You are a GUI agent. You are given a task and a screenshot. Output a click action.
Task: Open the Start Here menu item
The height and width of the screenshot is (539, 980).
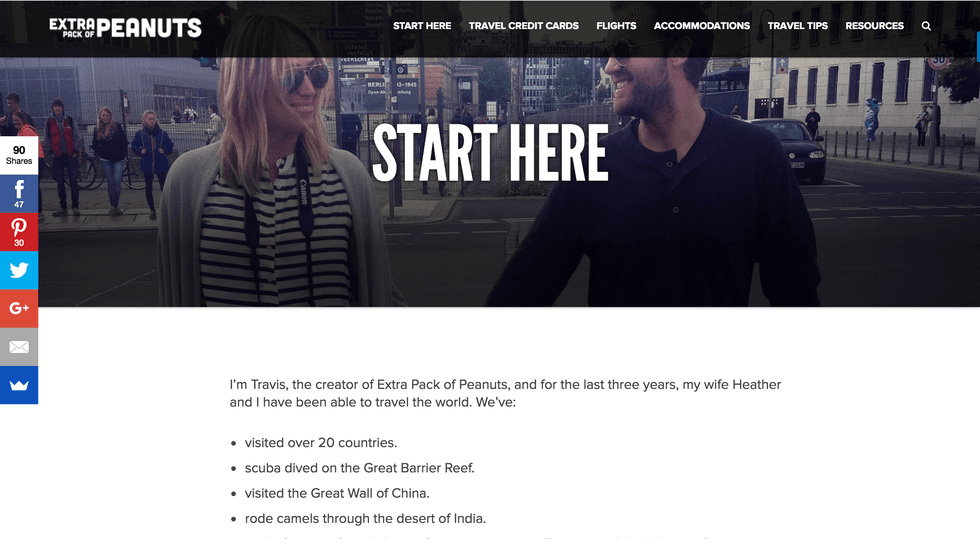coord(422,26)
